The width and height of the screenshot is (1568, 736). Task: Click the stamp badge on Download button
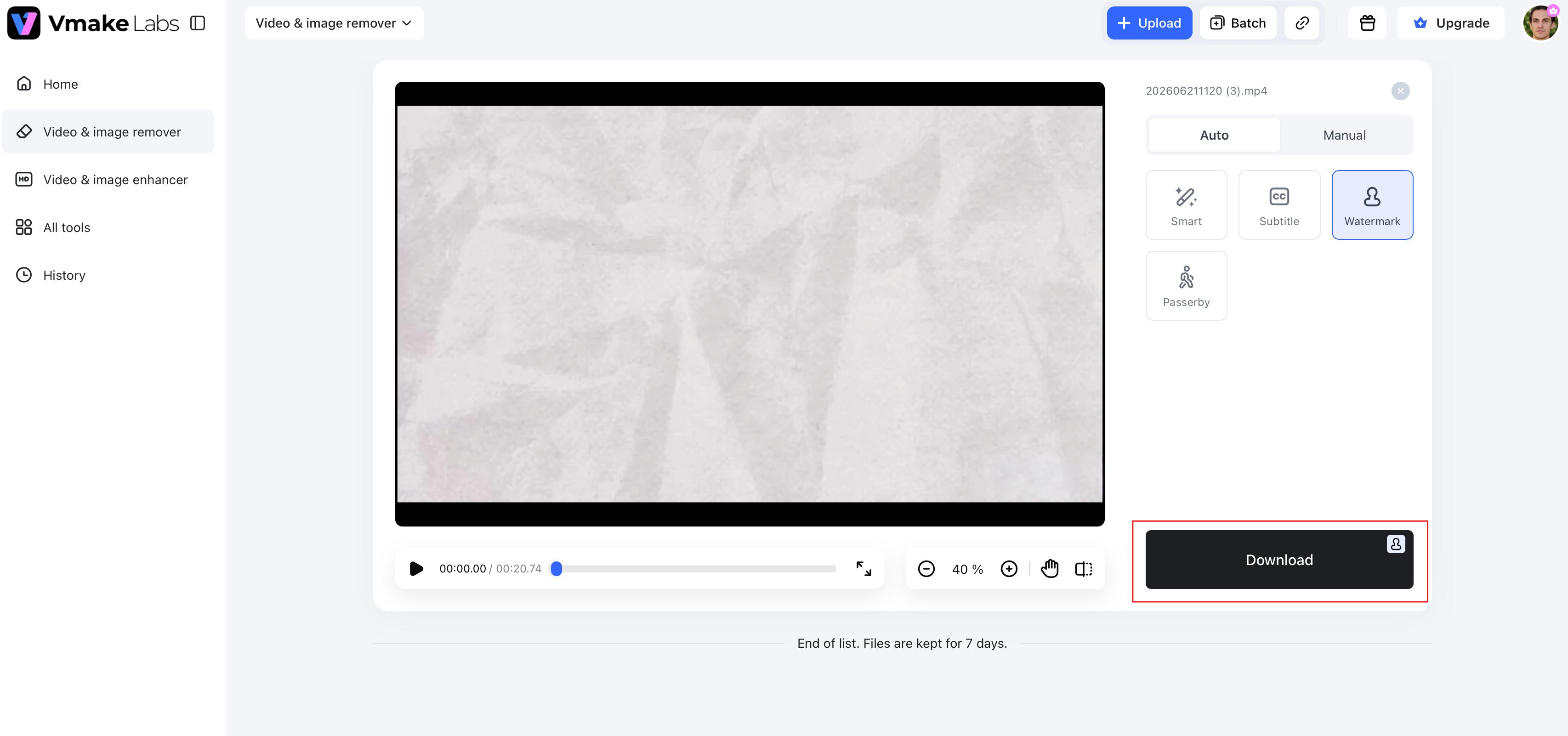coord(1396,544)
